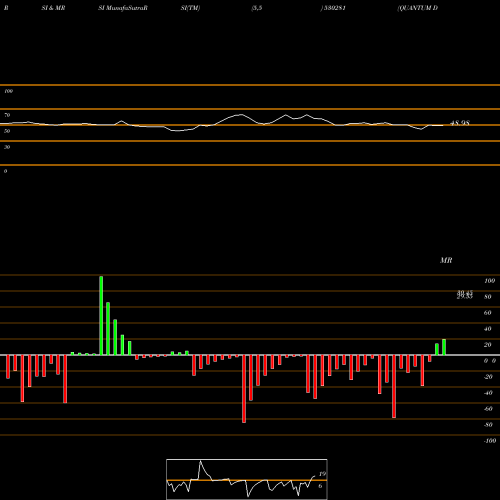Click the "SI MunafaSutraR" header label
The height and width of the screenshot is (500, 500).
point(123,8)
